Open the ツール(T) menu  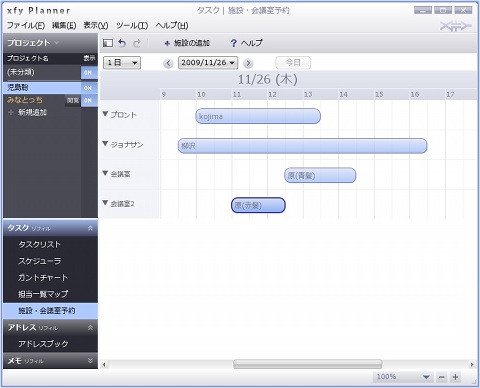(132, 25)
